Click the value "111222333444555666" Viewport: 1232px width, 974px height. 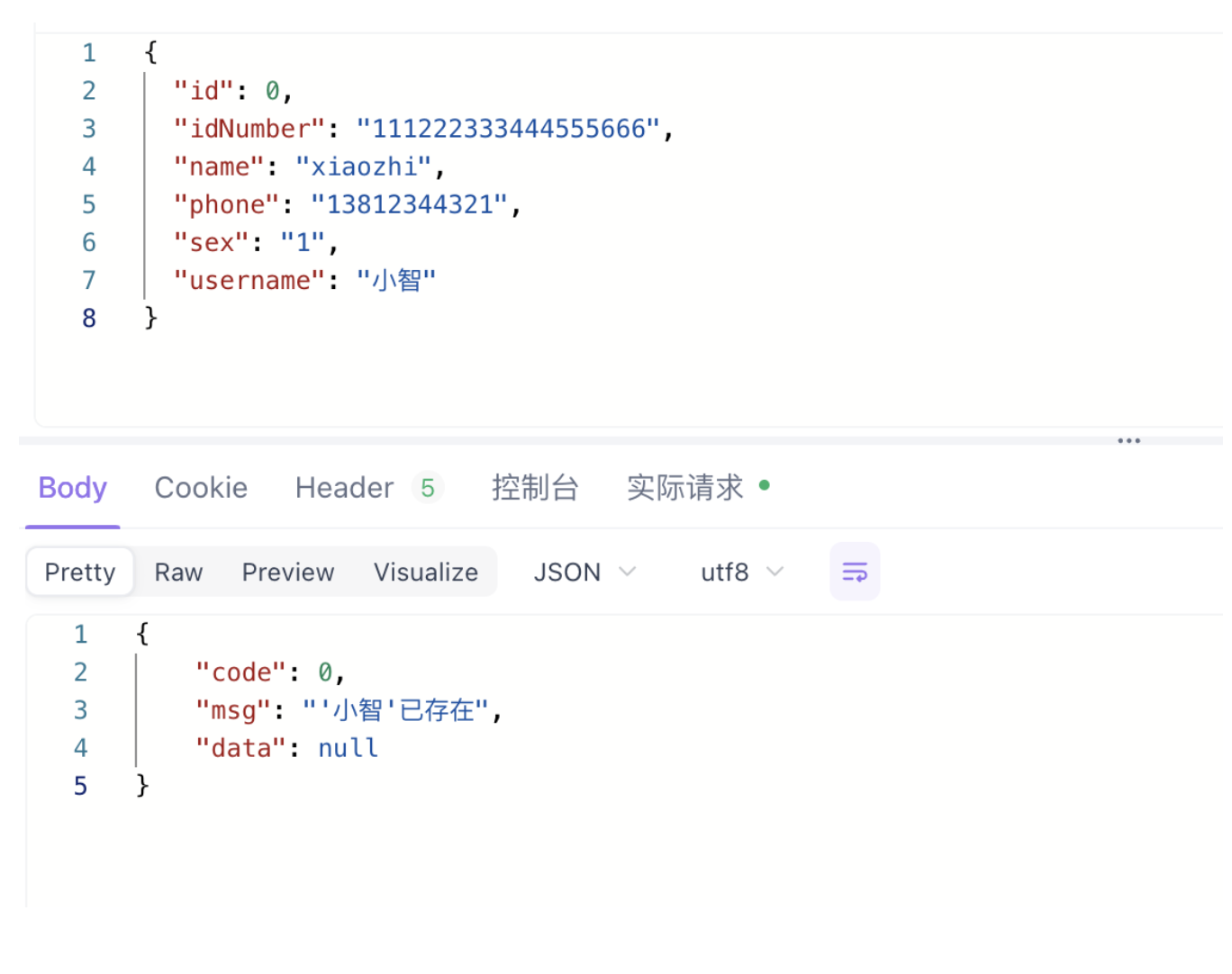point(509,129)
